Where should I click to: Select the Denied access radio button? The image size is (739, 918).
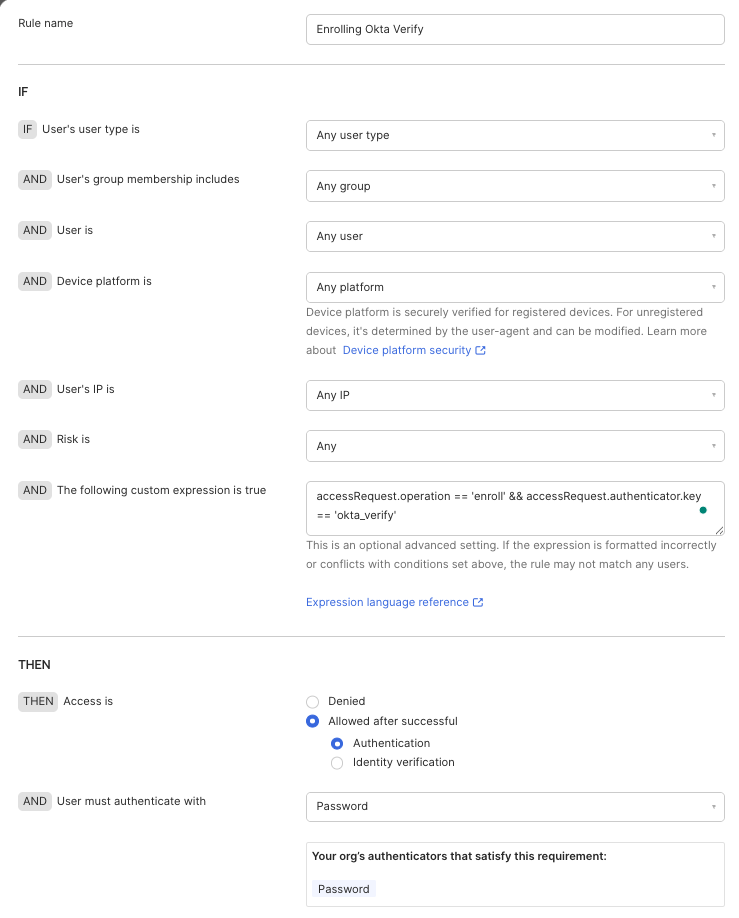click(313, 701)
